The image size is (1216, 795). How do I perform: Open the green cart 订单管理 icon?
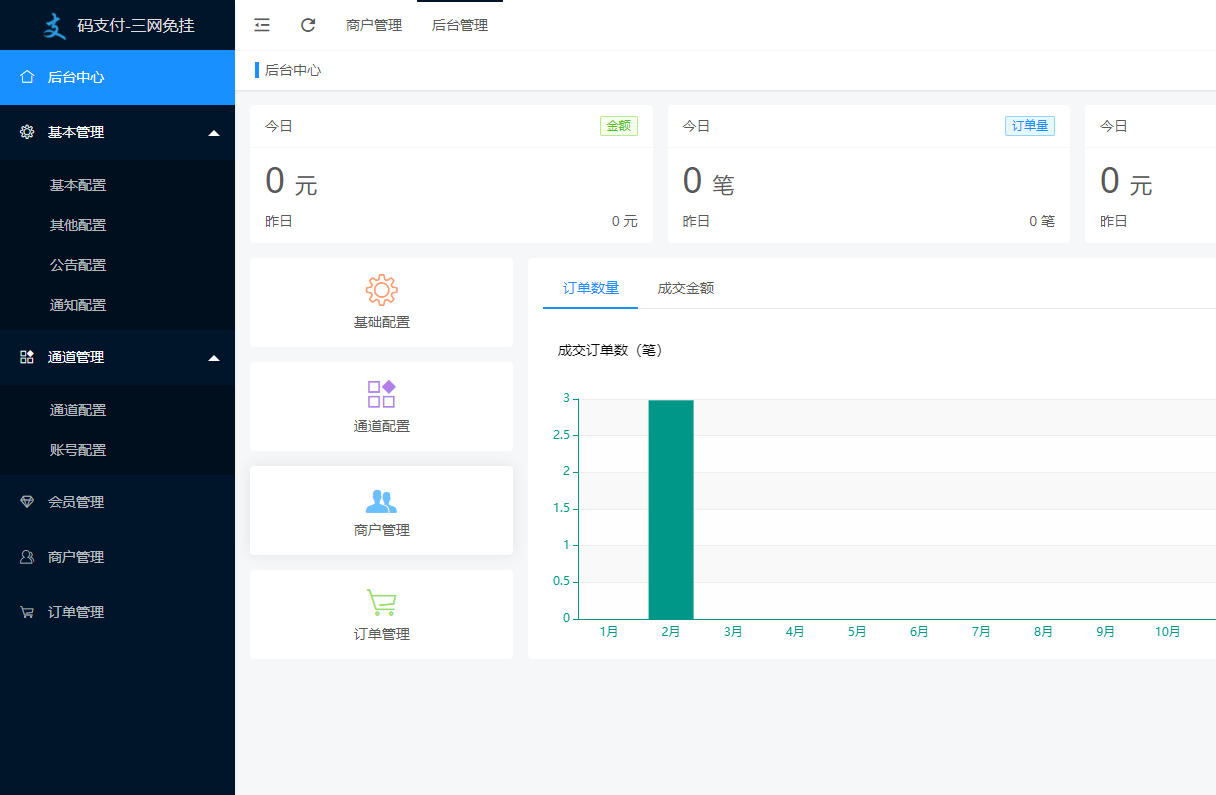pos(381,603)
